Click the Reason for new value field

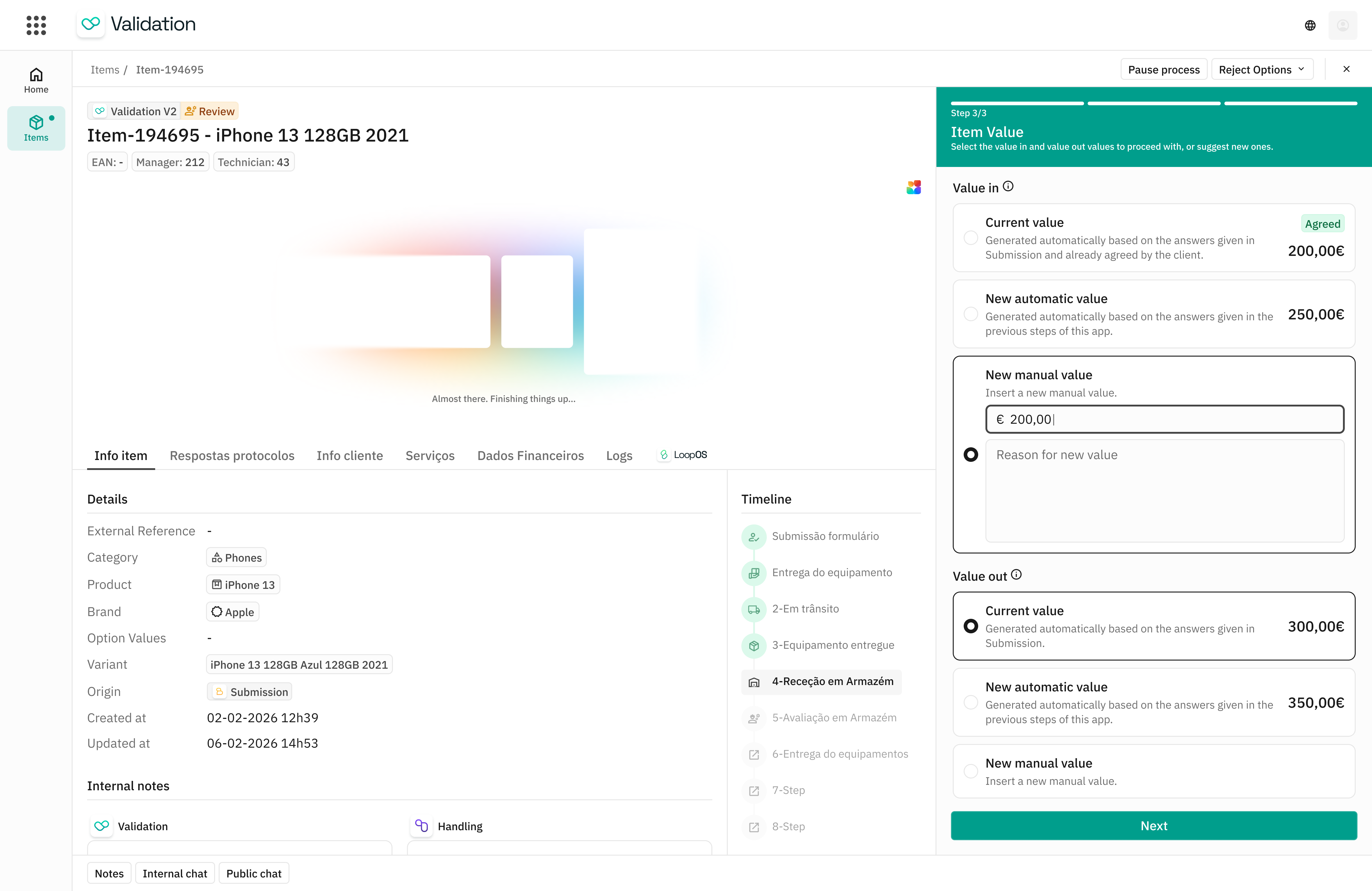(x=1165, y=490)
